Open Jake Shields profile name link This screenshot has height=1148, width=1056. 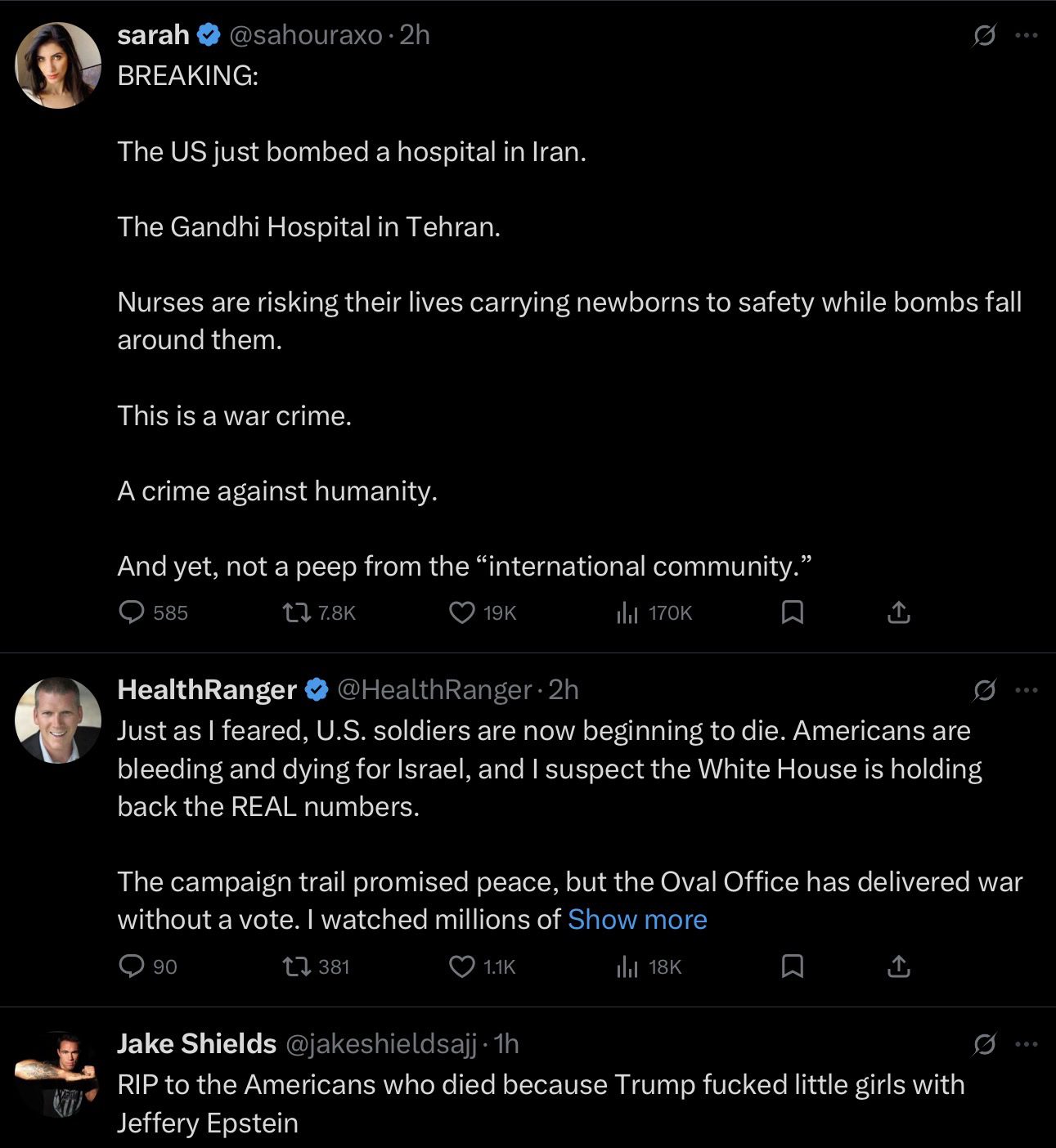tap(197, 1043)
